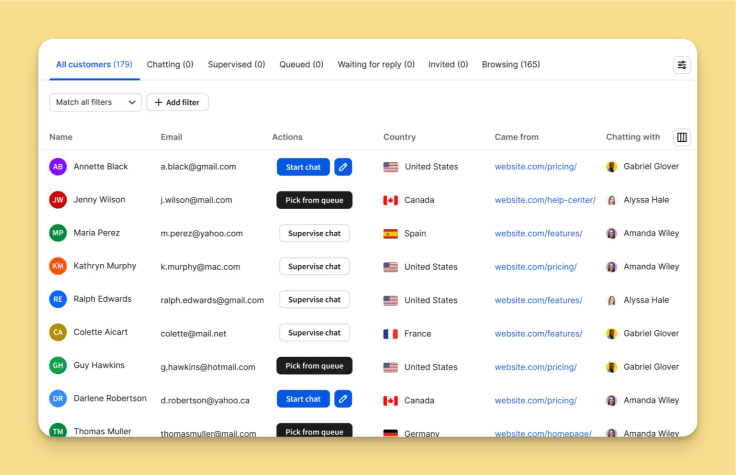Open Jenny Wilson's website.com/help-center/ link
Viewport: 736px width, 475px height.
point(544,200)
